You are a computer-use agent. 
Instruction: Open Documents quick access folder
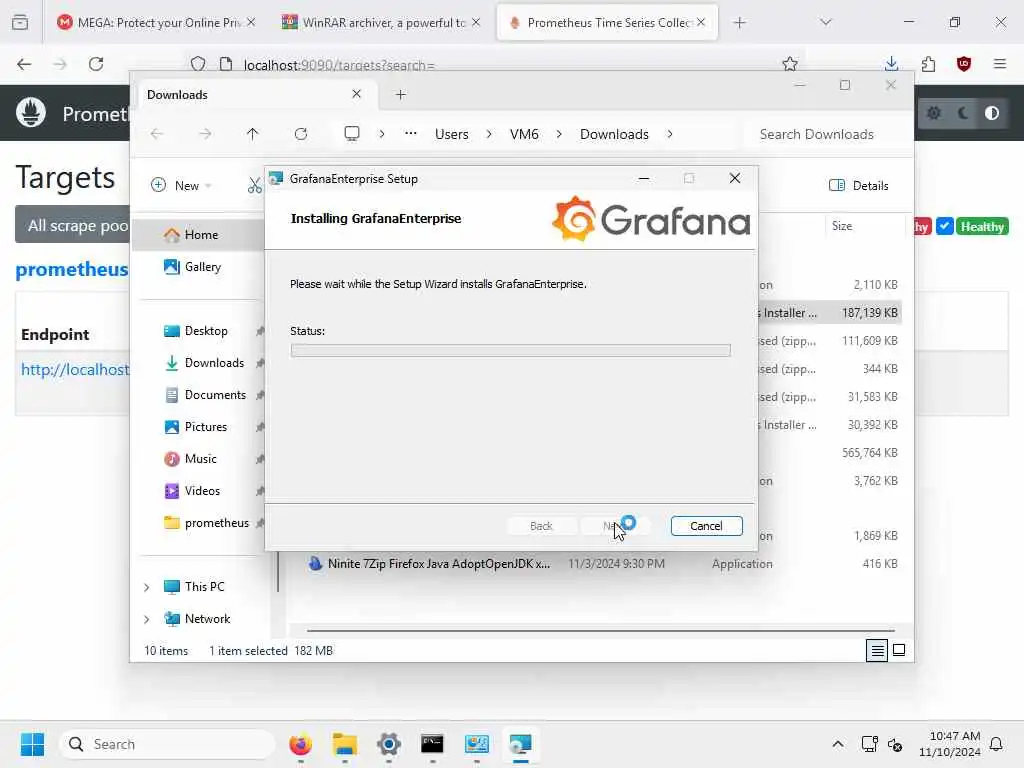[215, 395]
